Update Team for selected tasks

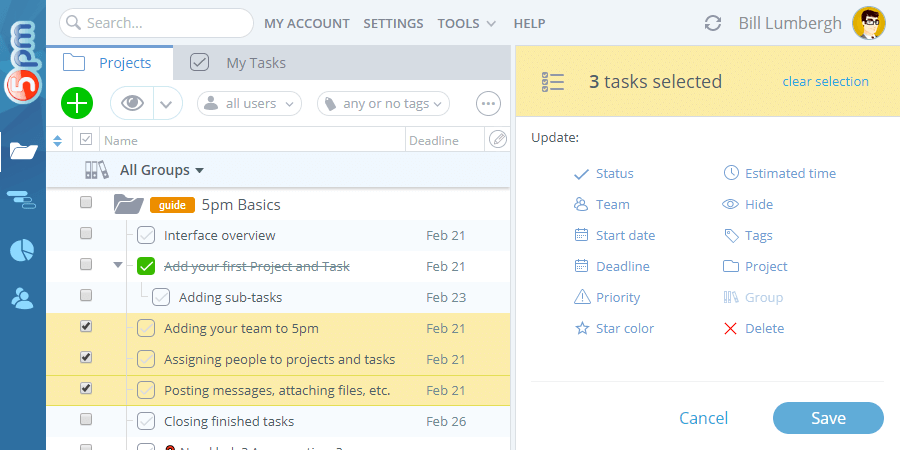tap(602, 204)
